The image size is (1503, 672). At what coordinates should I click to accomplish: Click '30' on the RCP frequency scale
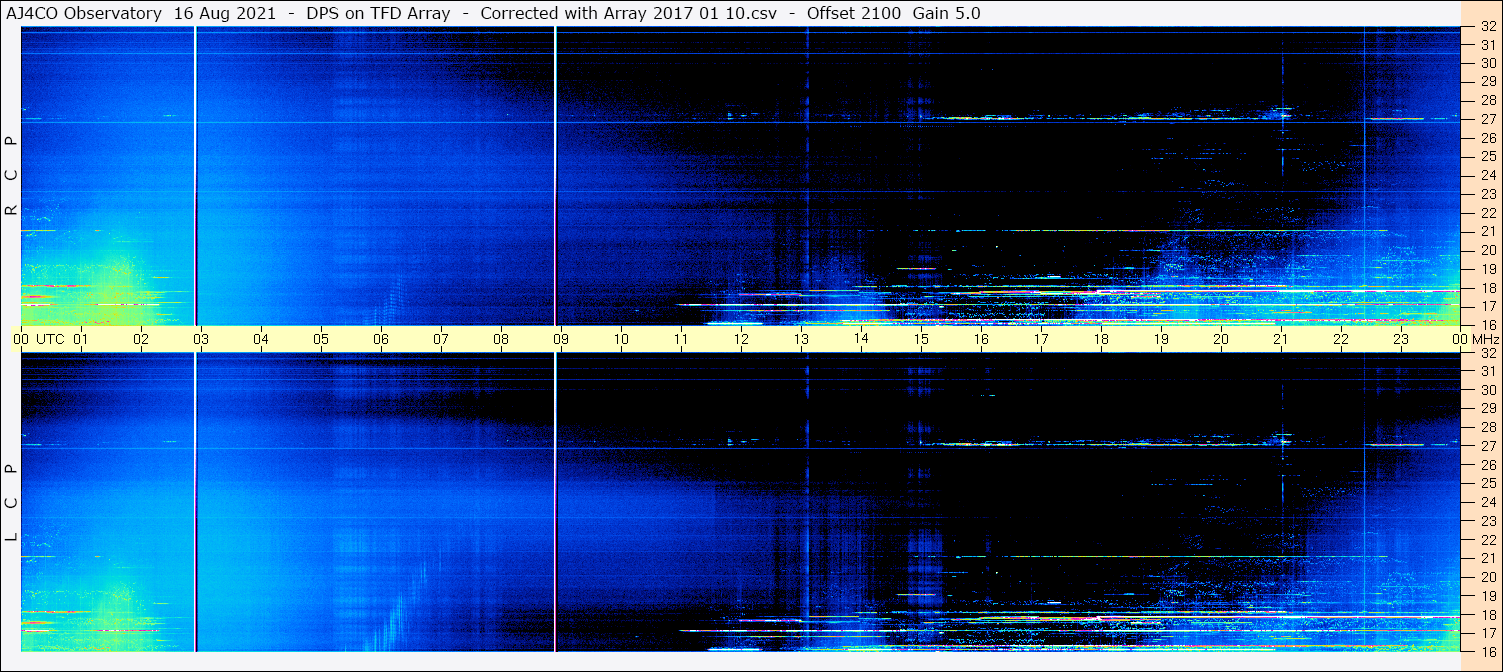(1487, 63)
